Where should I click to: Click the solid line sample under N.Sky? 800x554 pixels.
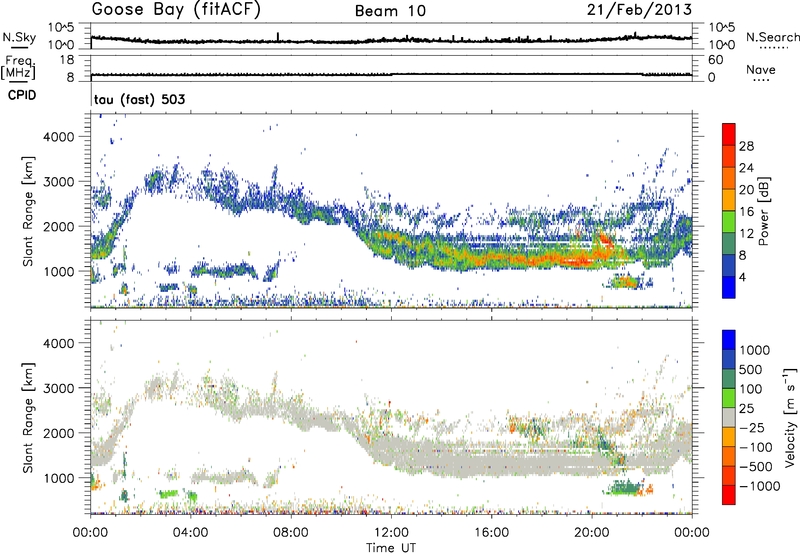pos(20,47)
